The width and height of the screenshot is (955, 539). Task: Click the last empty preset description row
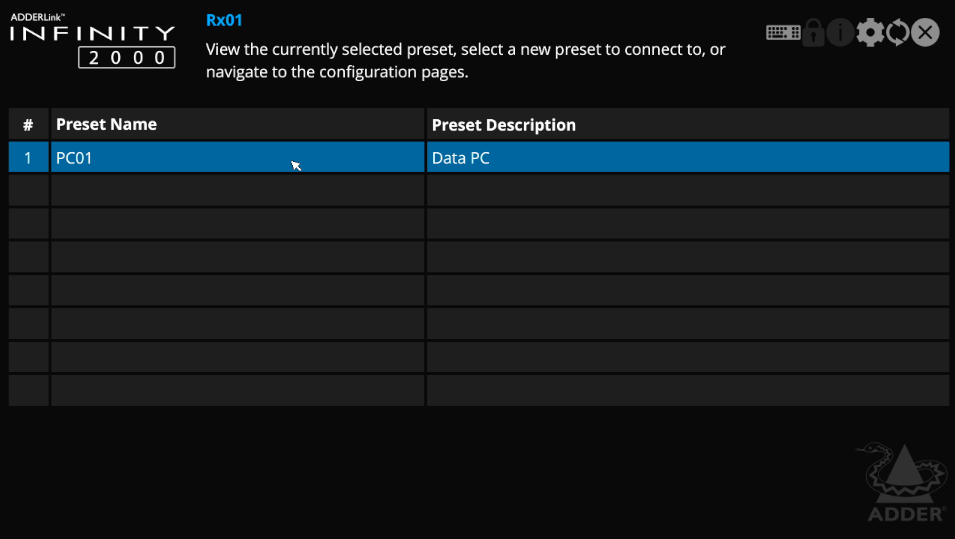pyautogui.click(x=687, y=390)
